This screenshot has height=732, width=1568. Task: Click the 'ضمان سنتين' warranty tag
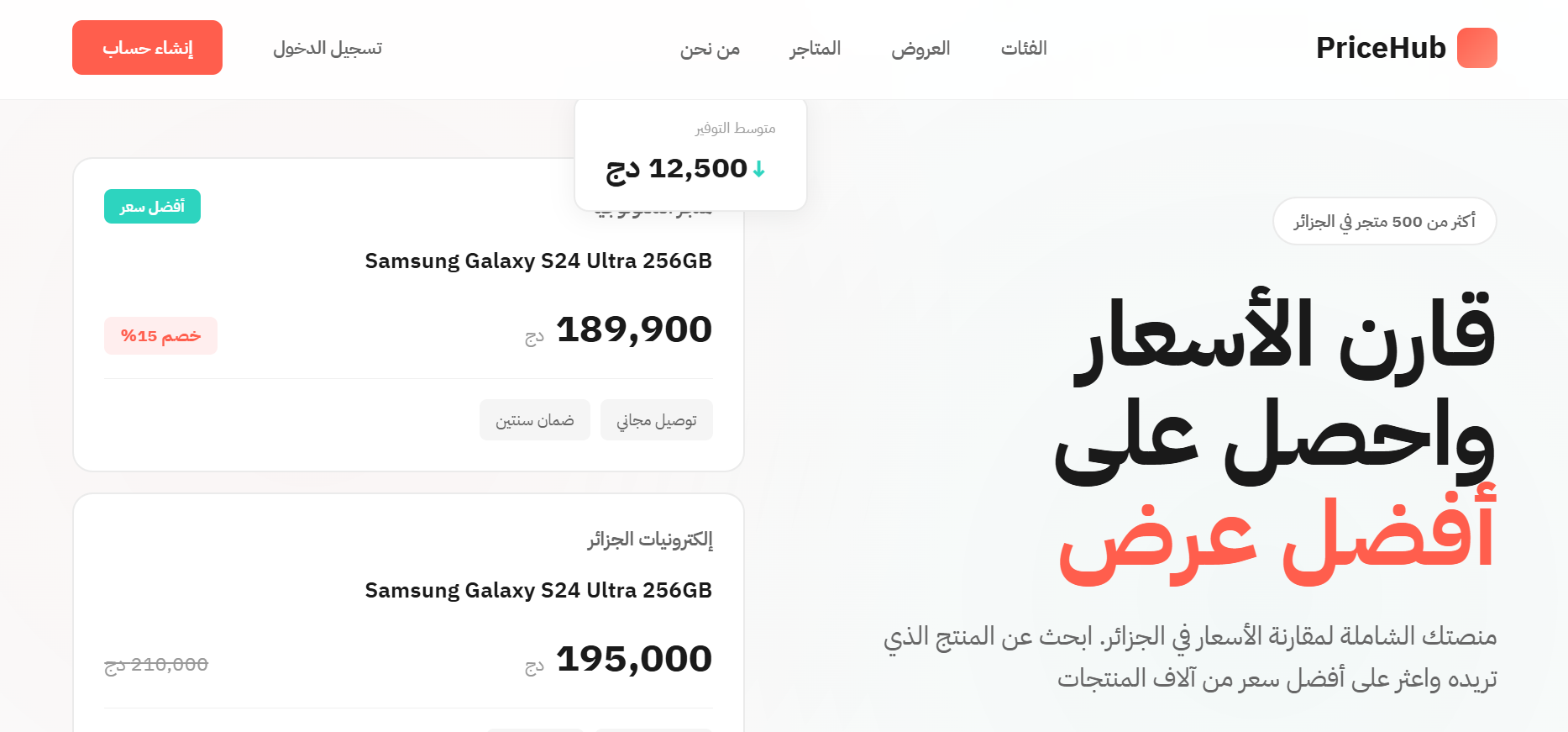(x=535, y=419)
